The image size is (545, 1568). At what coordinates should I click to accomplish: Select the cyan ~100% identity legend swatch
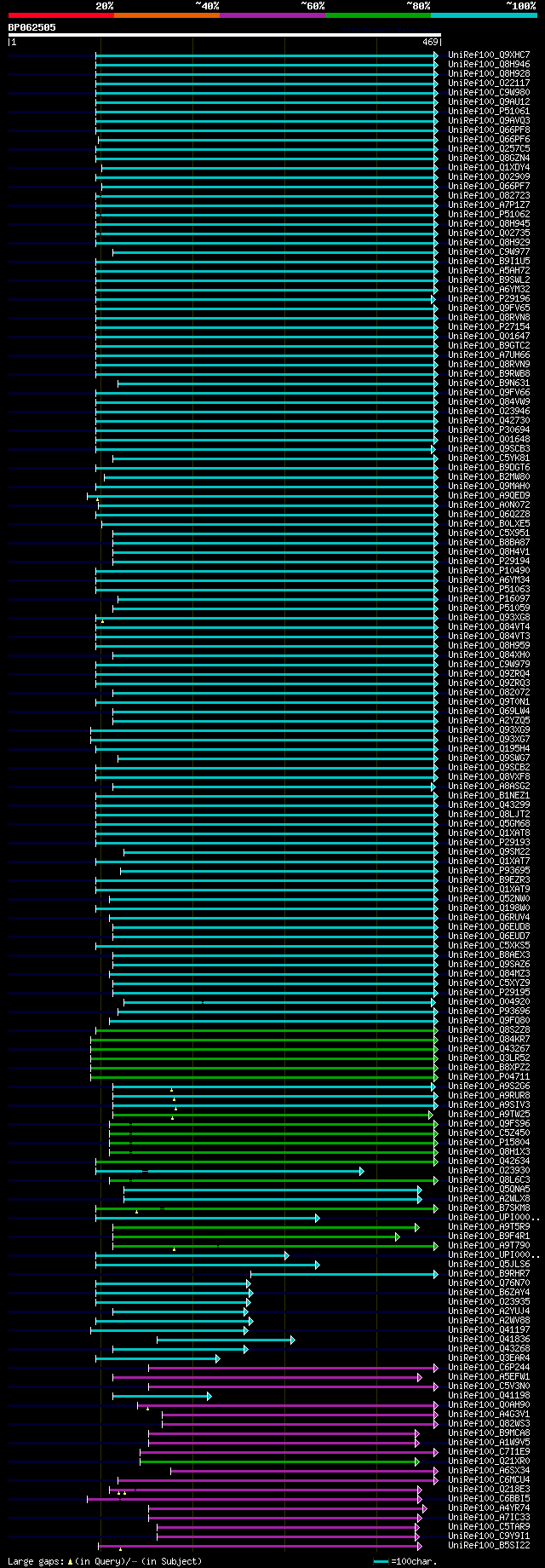click(484, 15)
